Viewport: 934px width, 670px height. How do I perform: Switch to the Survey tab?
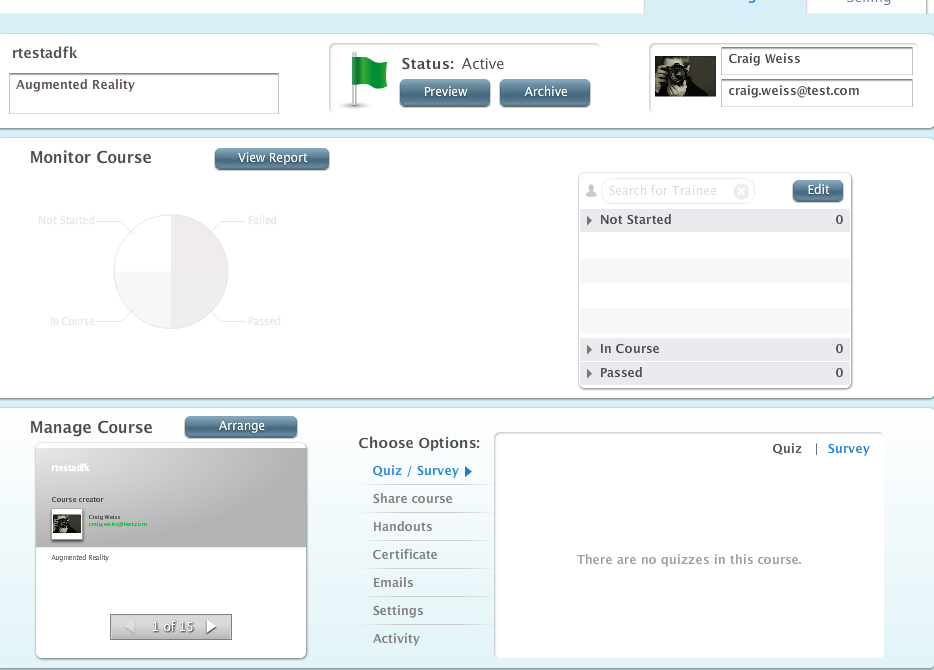(x=848, y=449)
